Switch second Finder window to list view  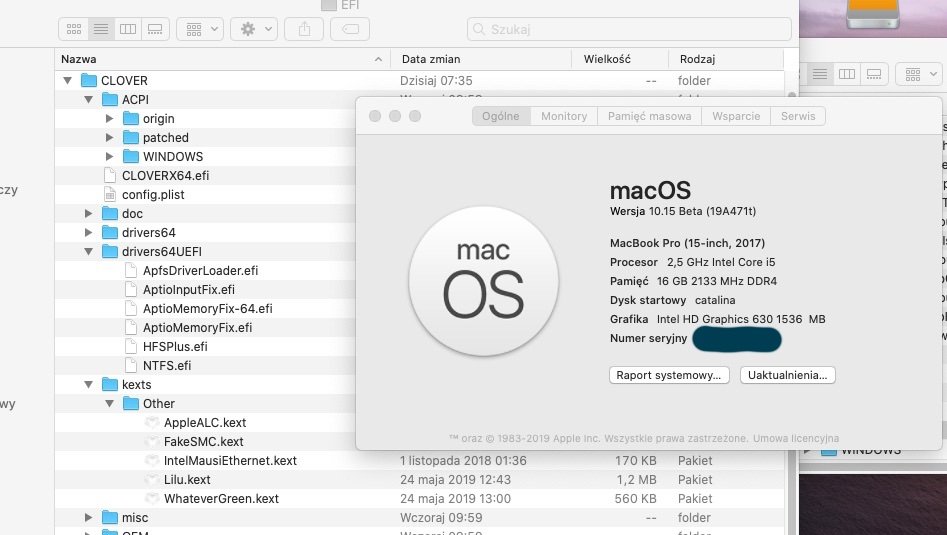[x=820, y=74]
